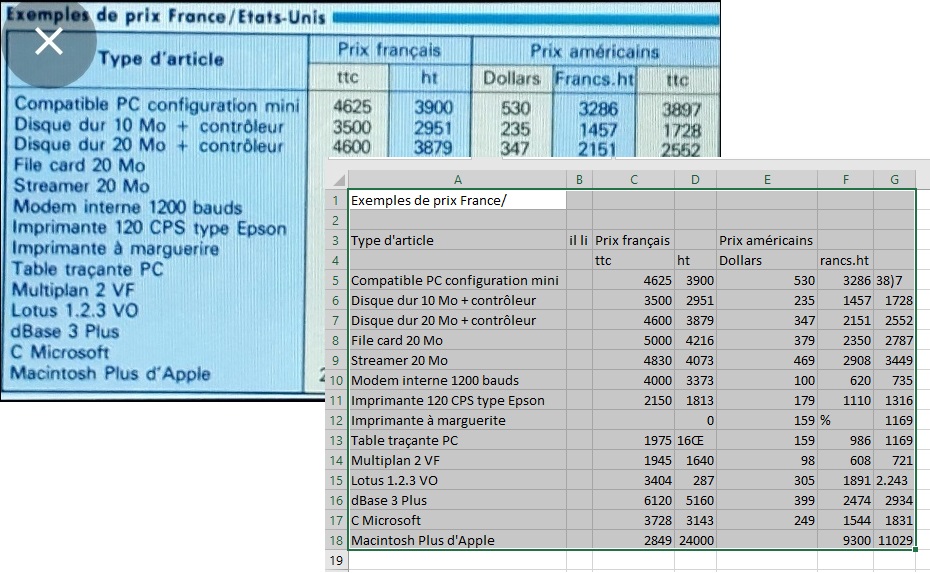This screenshot has width=930, height=573.
Task: Select row 9 header
Action: pyautogui.click(x=336, y=361)
